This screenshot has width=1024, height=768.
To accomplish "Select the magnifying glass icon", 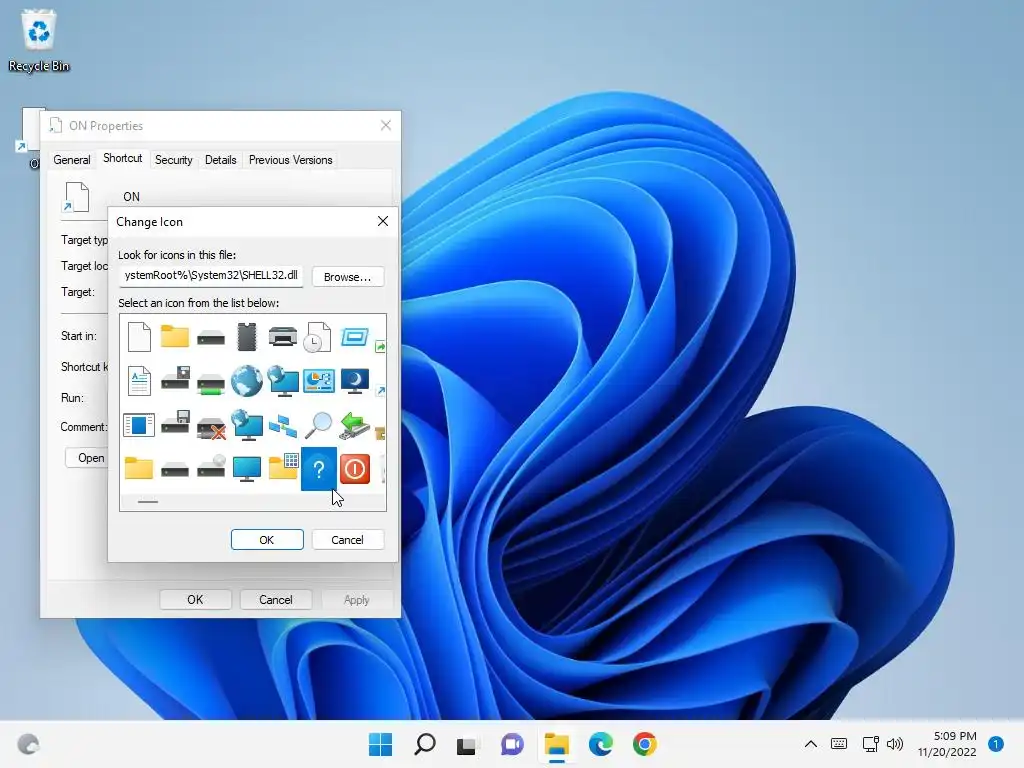I will pos(318,425).
